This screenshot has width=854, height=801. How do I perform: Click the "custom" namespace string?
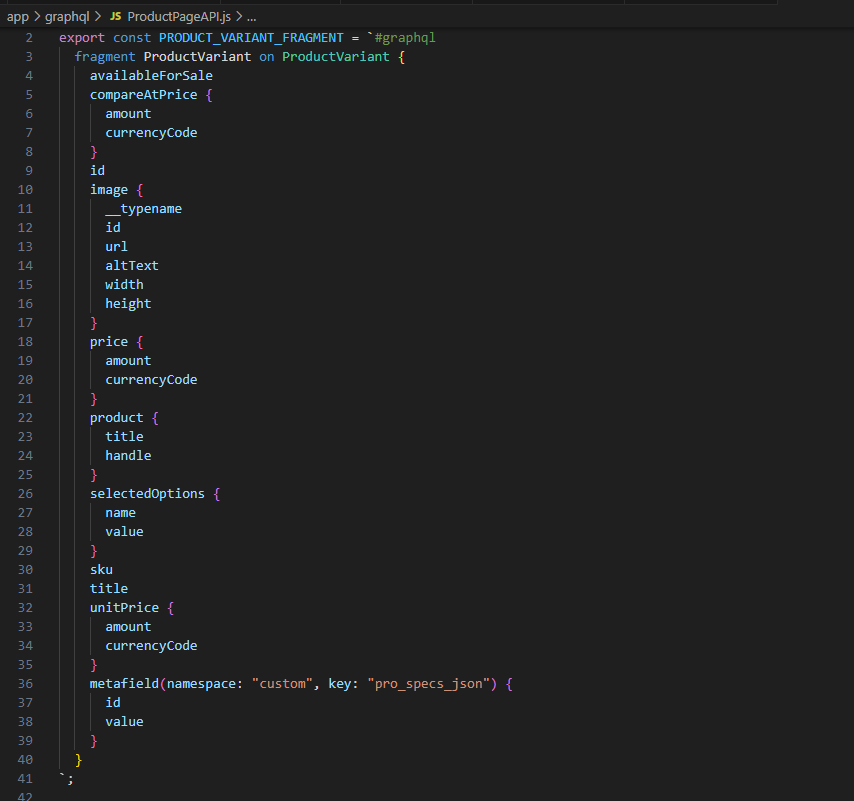point(282,684)
